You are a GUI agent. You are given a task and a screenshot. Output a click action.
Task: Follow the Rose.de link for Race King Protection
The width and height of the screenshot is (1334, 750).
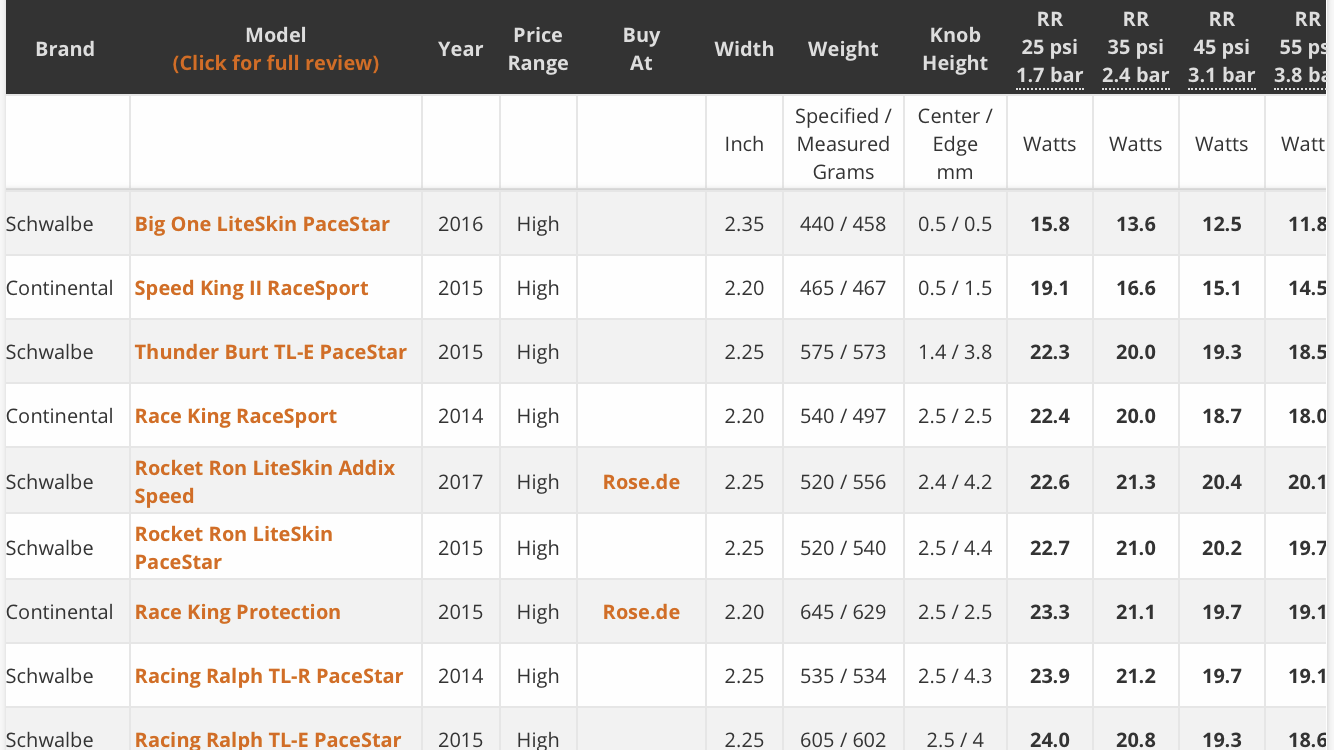[641, 612]
